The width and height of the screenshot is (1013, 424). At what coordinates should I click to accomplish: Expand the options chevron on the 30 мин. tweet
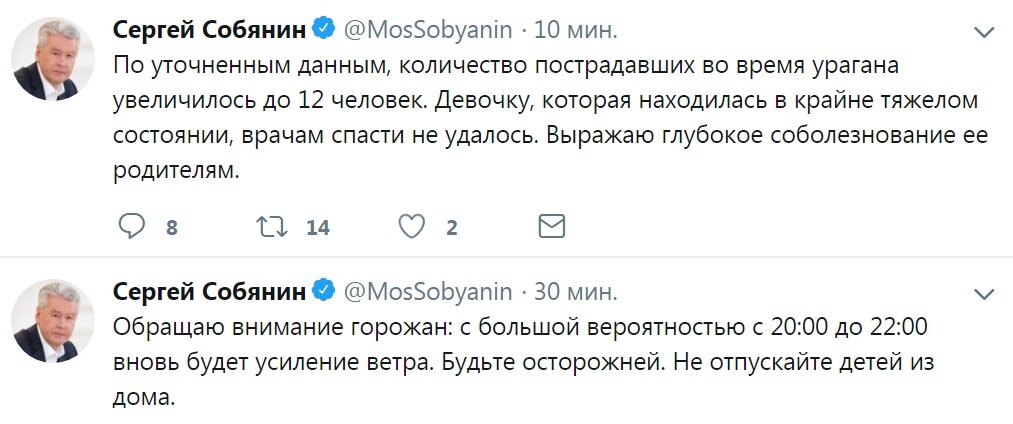985,293
